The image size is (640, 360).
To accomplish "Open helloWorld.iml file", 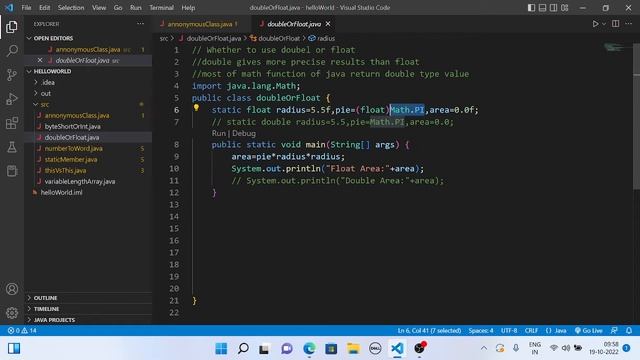I will point(61,193).
